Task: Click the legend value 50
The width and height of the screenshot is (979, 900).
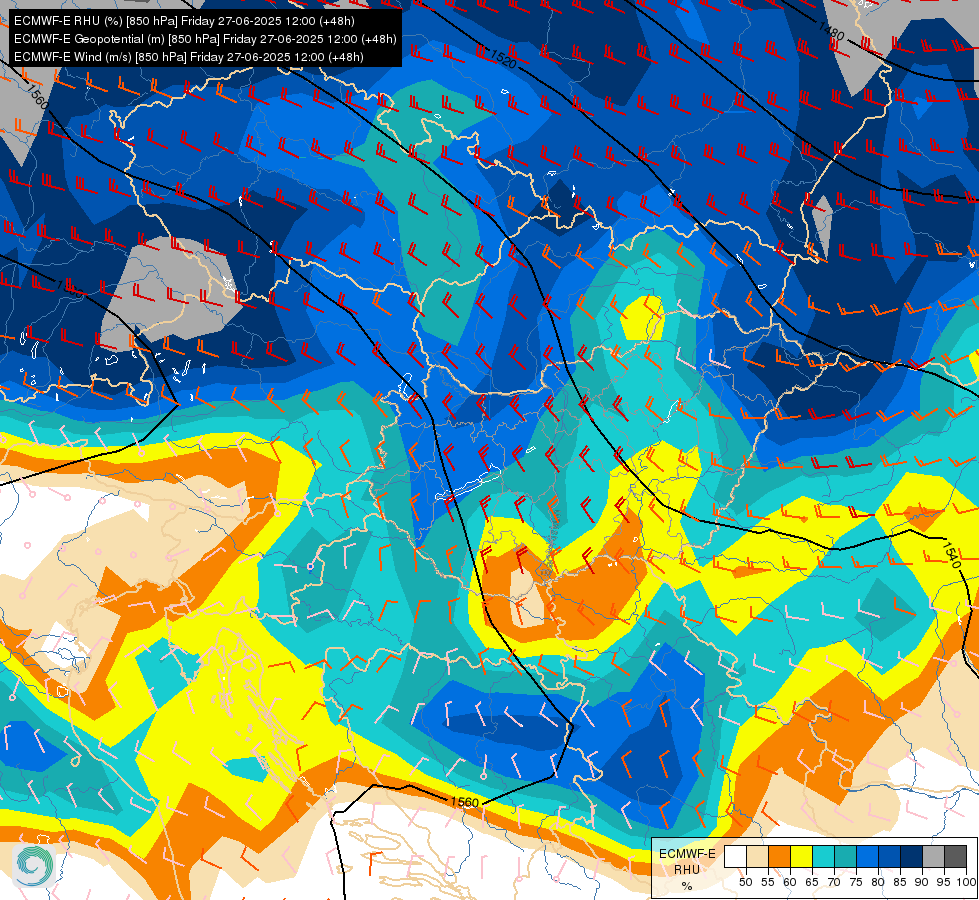Action: (745, 882)
